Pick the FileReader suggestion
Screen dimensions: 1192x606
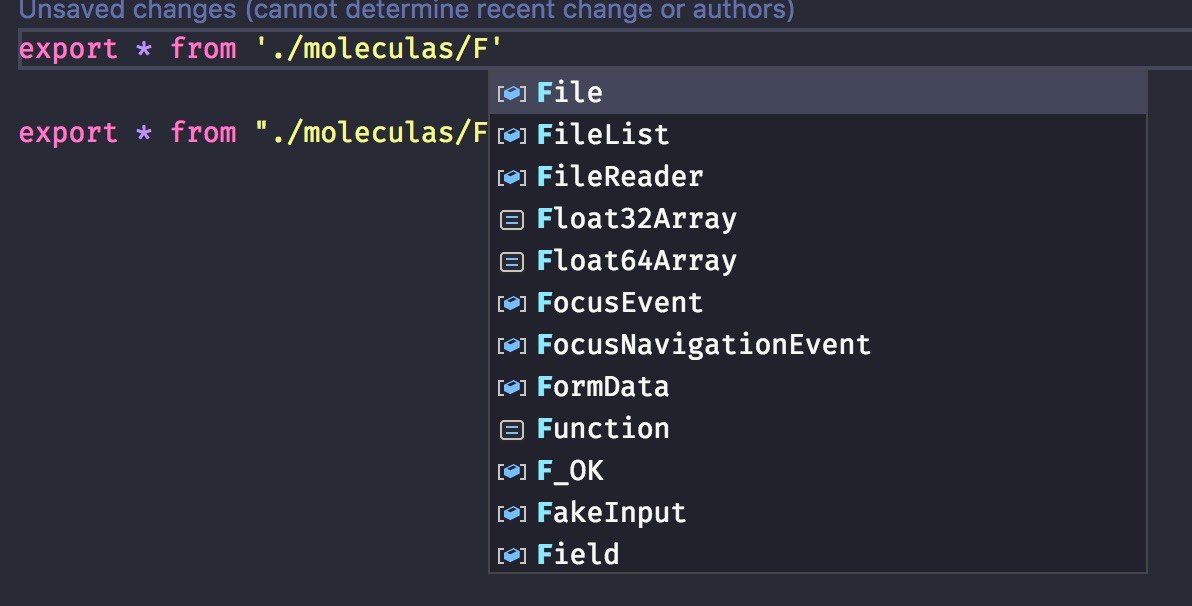point(817,176)
